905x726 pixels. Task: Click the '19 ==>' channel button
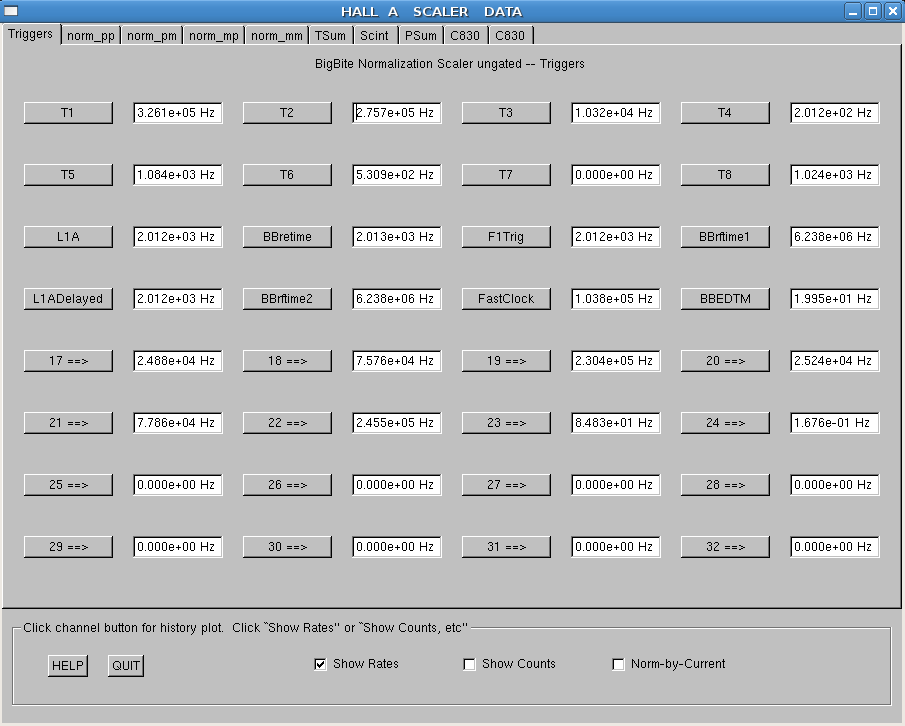pyautogui.click(x=506, y=361)
